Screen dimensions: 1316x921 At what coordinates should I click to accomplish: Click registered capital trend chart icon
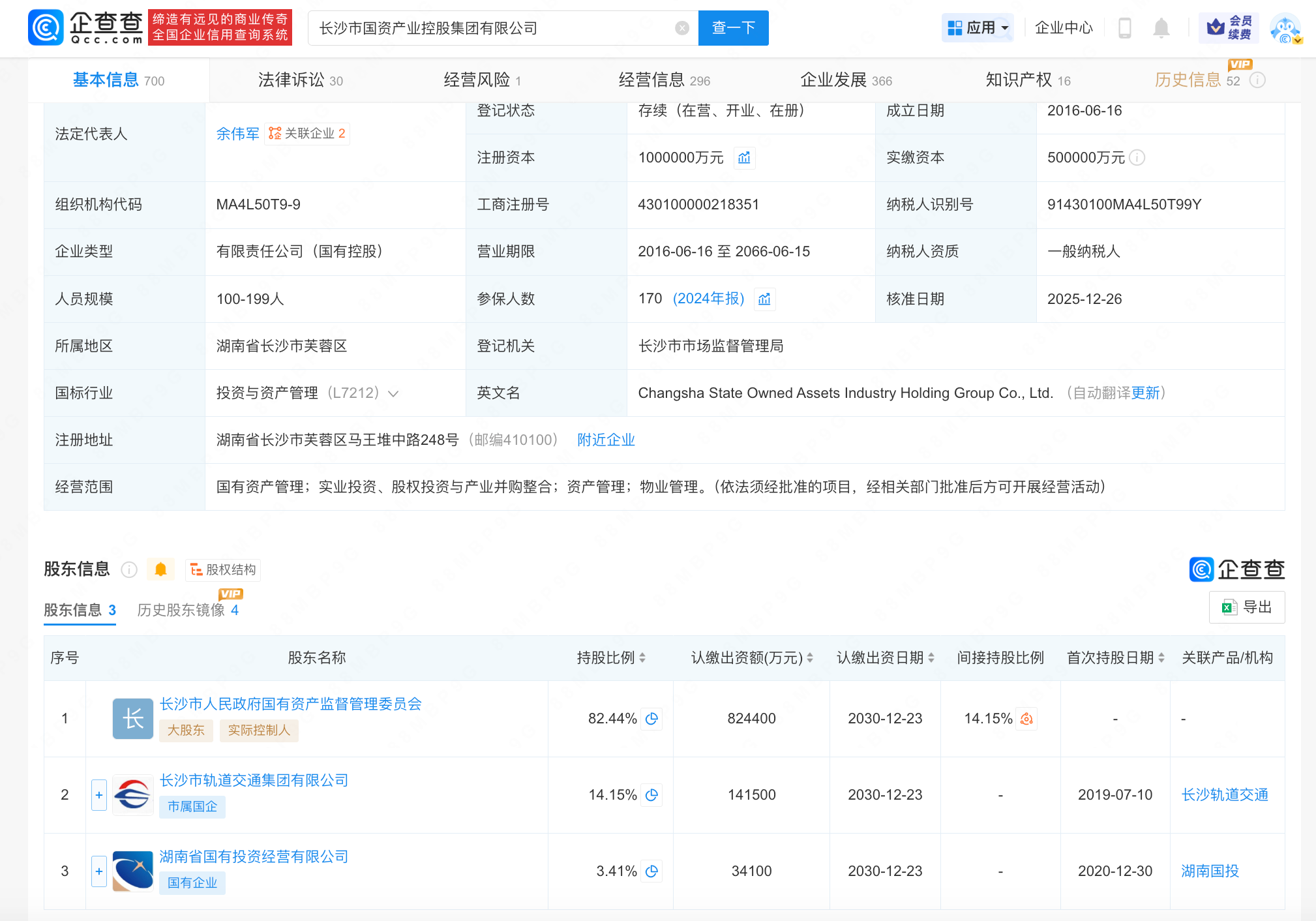pyautogui.click(x=744, y=158)
